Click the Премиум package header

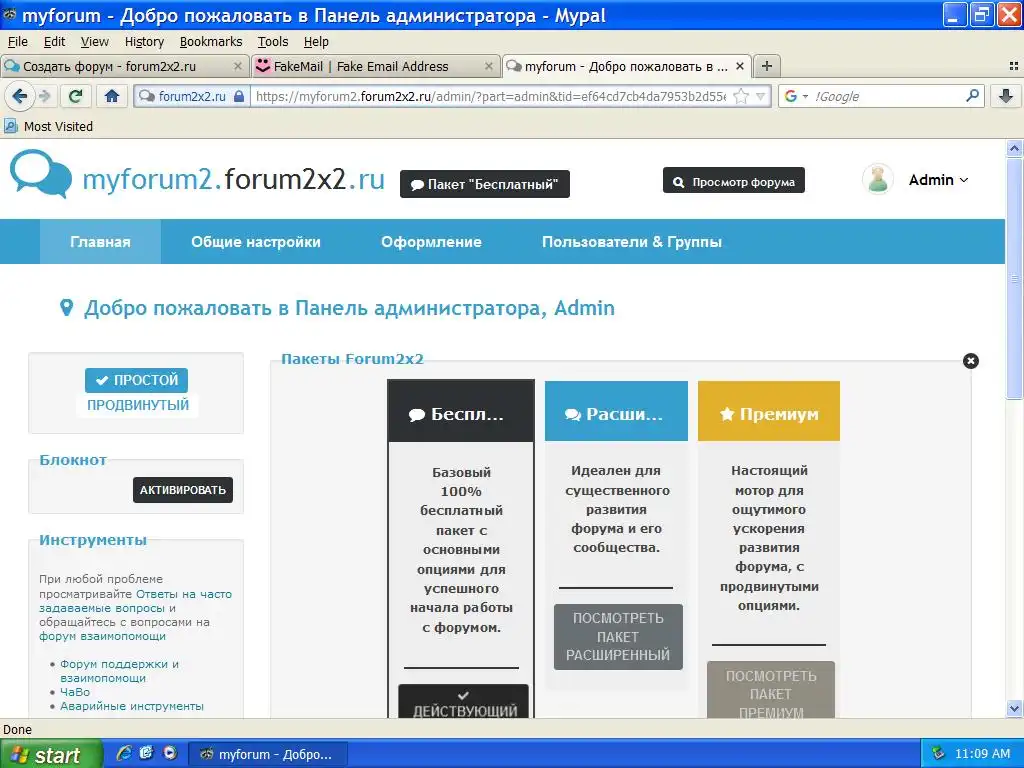pyautogui.click(x=769, y=411)
